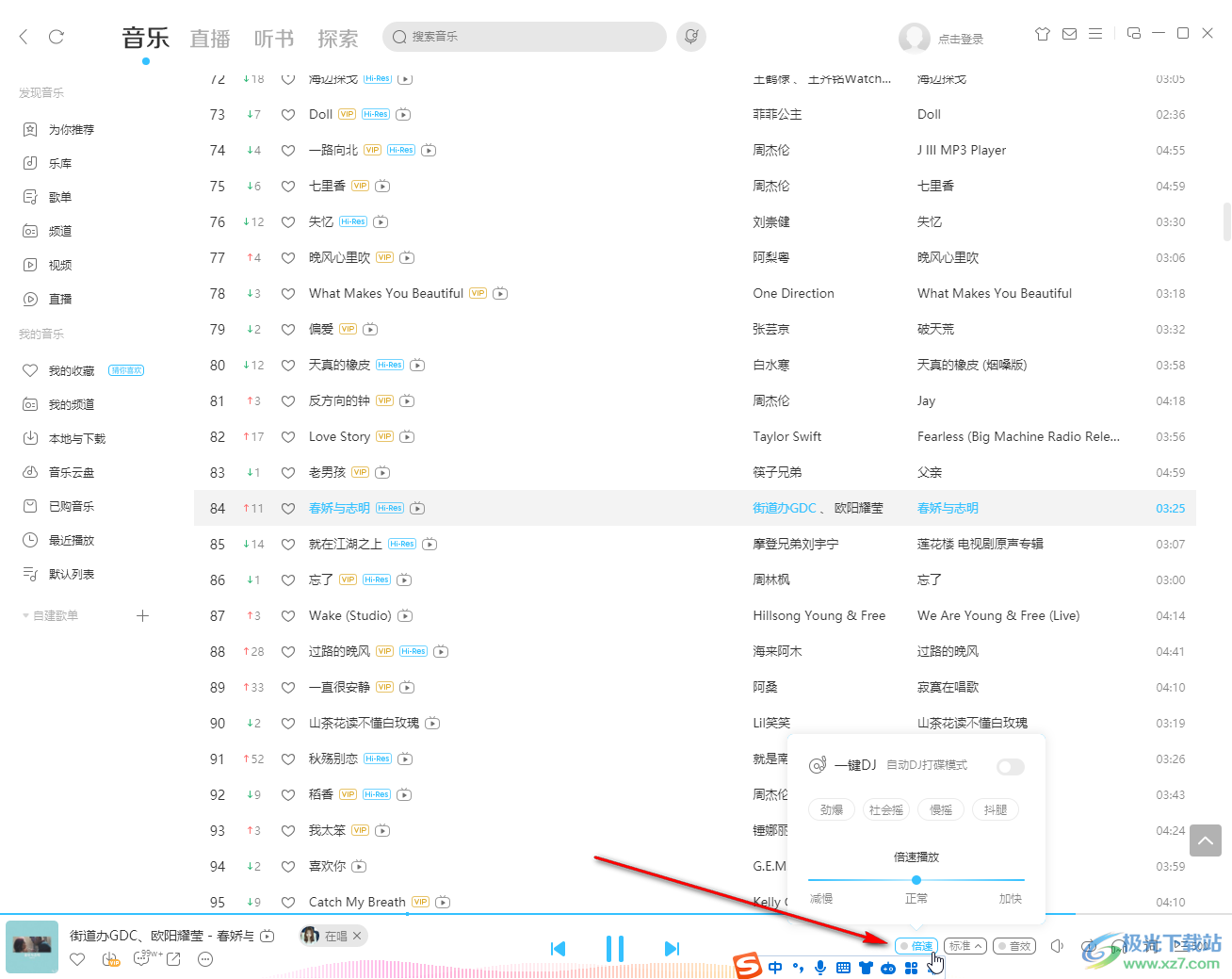The height and width of the screenshot is (979, 1232).
Task: Click the 搜索音乐 search field
Action: [x=525, y=37]
